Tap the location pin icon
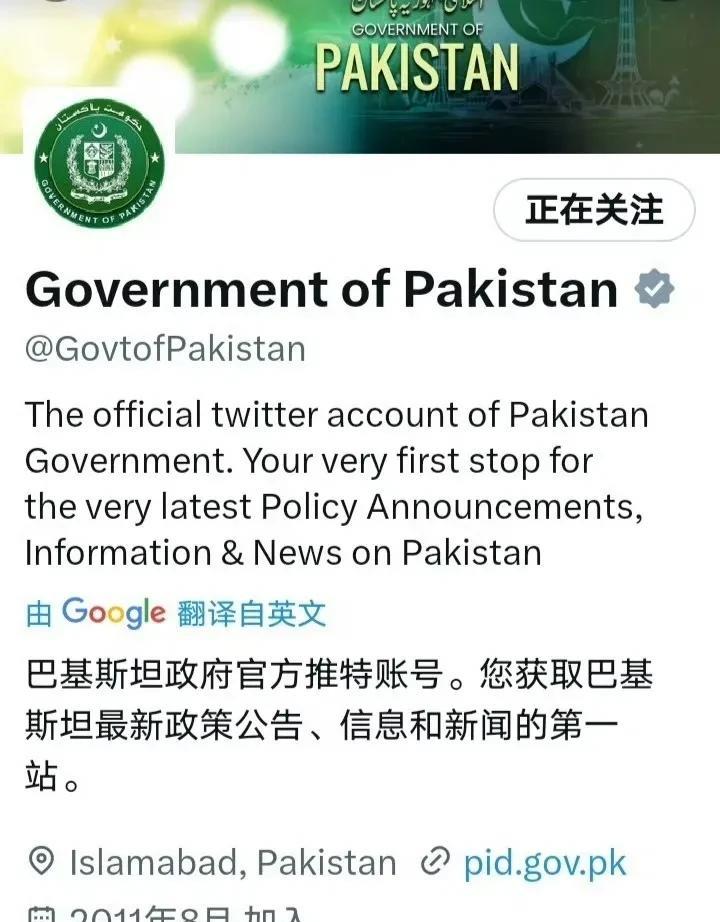 [41, 861]
